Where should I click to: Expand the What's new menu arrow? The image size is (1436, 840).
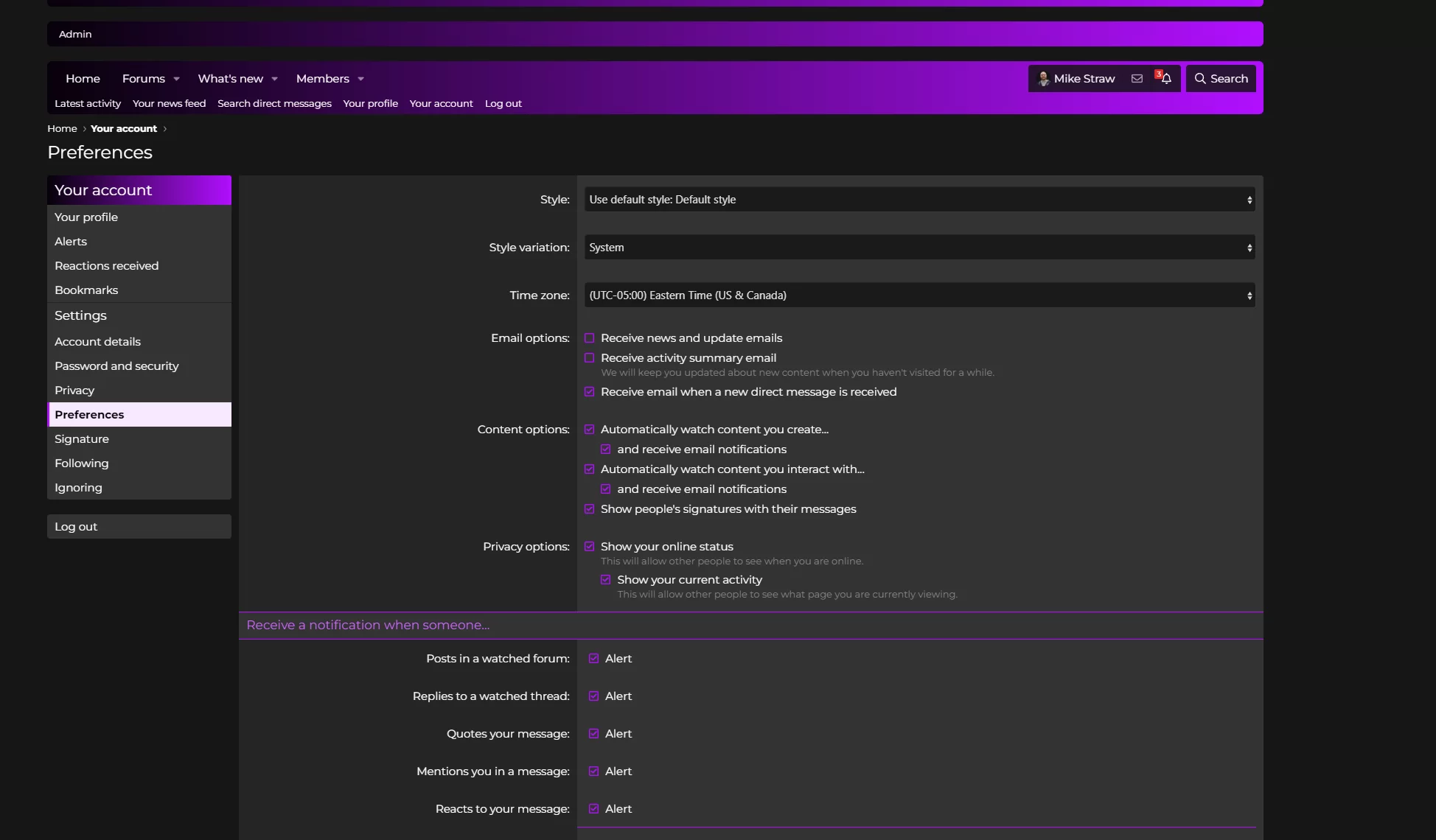275,79
